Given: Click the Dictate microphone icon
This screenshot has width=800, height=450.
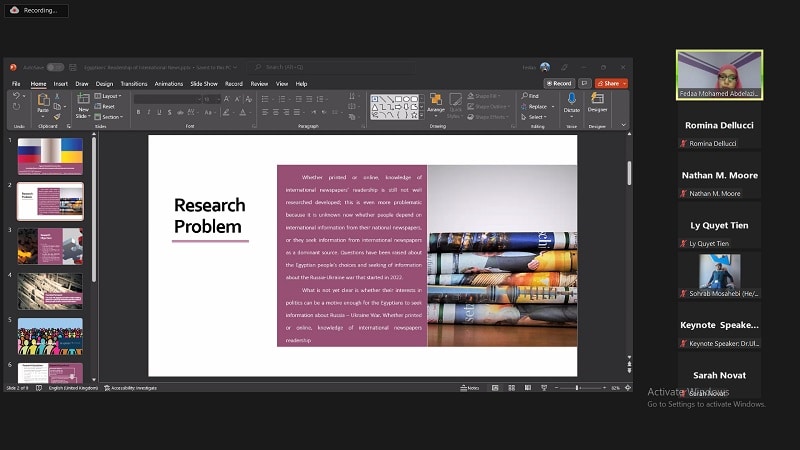Looking at the screenshot, I should [x=572, y=99].
